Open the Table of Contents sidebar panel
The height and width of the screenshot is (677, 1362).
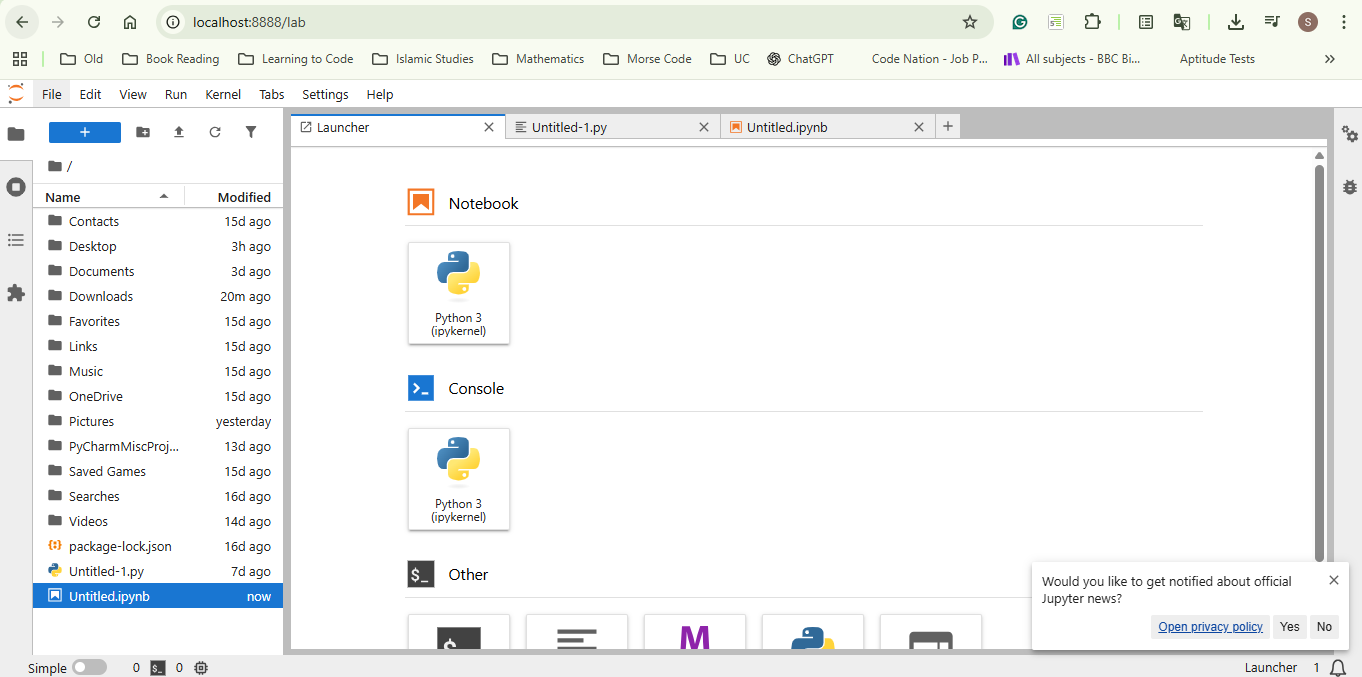tap(16, 240)
